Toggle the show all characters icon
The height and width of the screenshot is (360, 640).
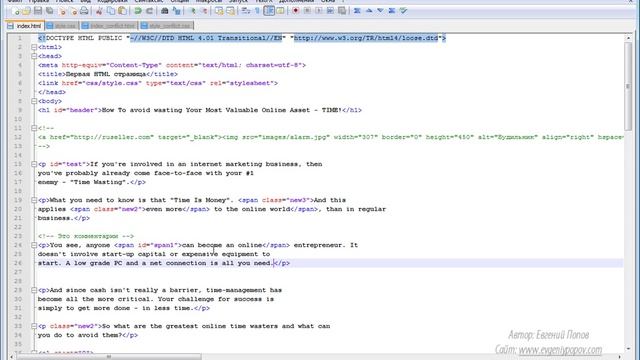(x=257, y=11)
